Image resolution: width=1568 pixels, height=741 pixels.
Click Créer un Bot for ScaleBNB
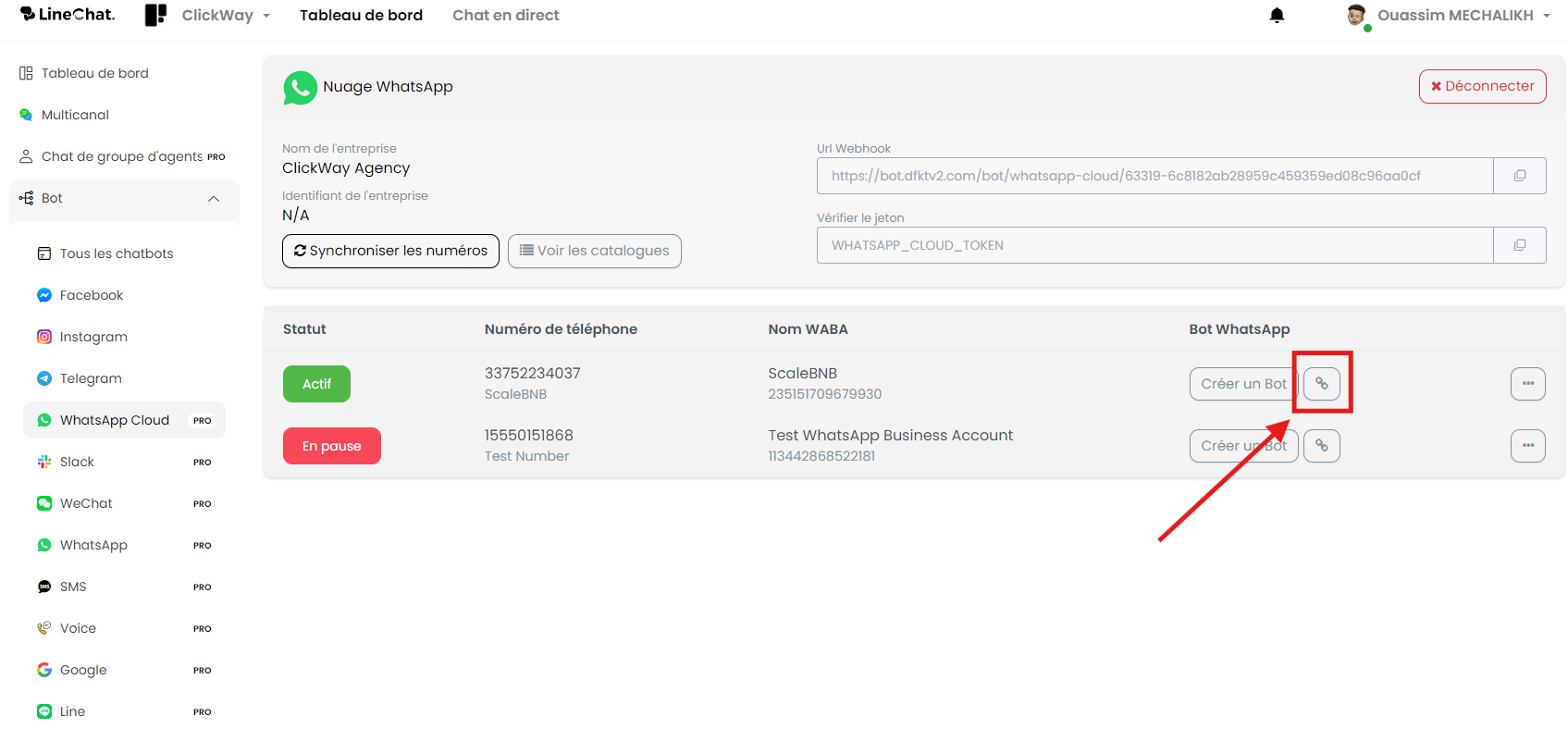tap(1243, 384)
